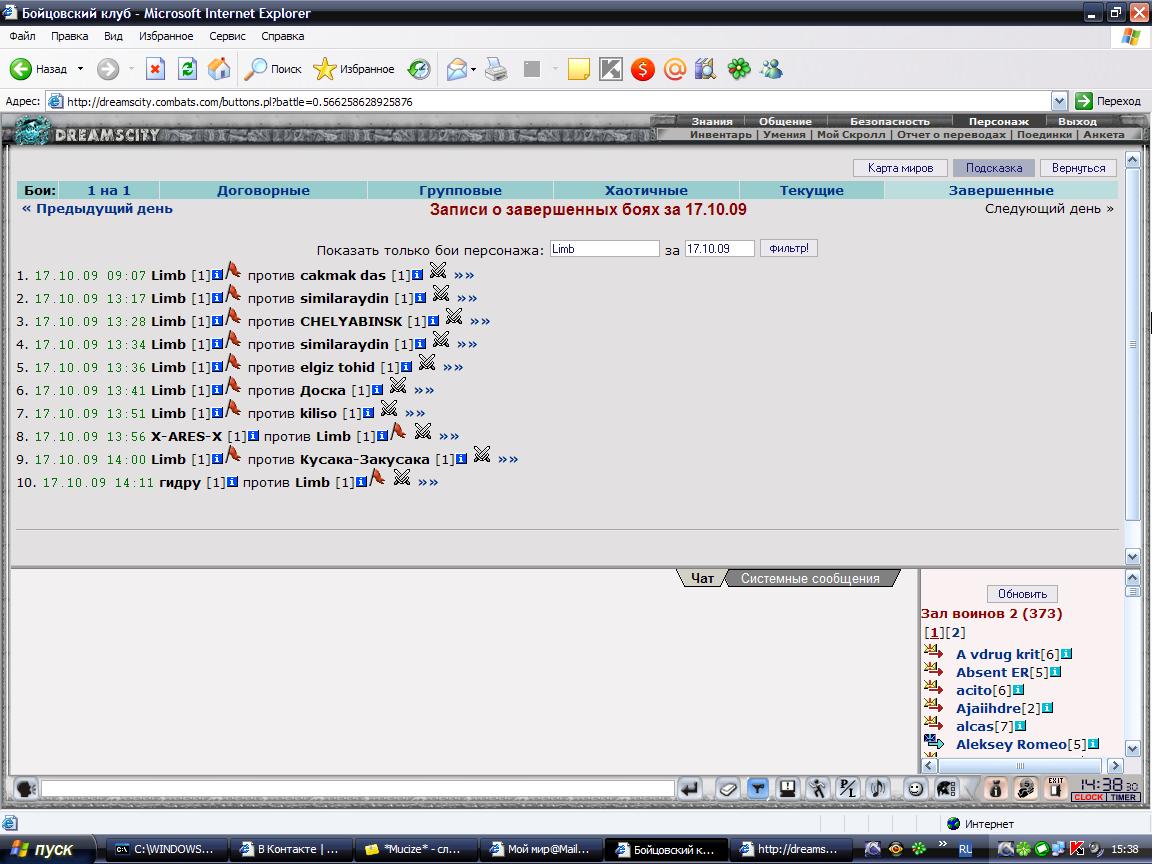Switch to the Хаотичные fights tab
1152x864 pixels.
pos(646,190)
